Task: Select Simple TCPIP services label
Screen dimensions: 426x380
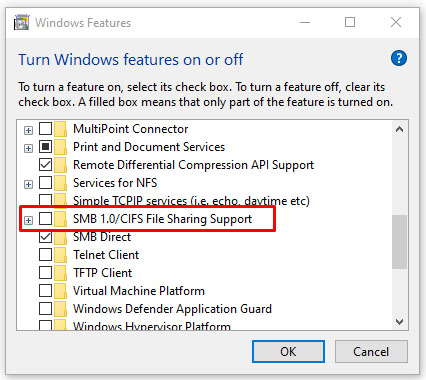Action: [191, 201]
